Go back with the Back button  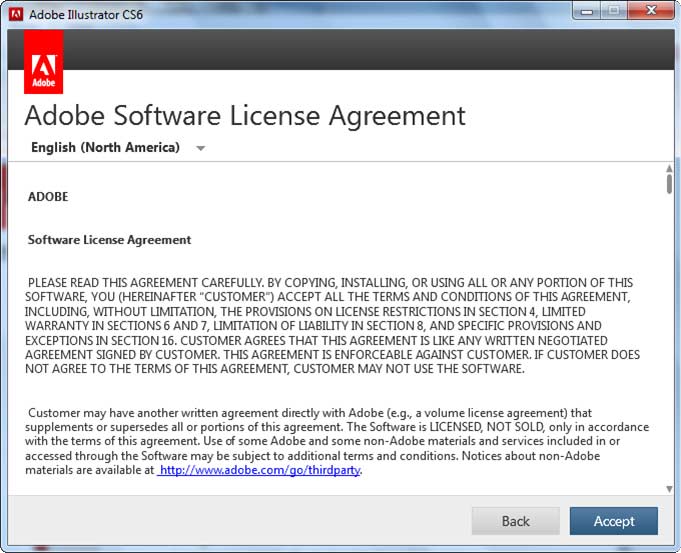click(x=516, y=520)
